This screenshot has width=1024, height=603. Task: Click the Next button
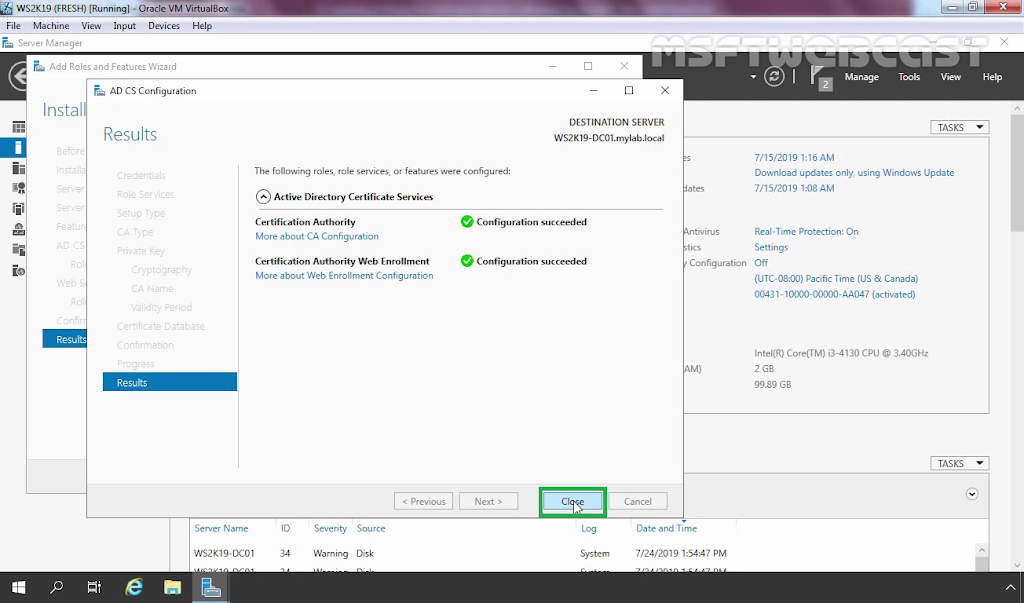pyautogui.click(x=488, y=502)
